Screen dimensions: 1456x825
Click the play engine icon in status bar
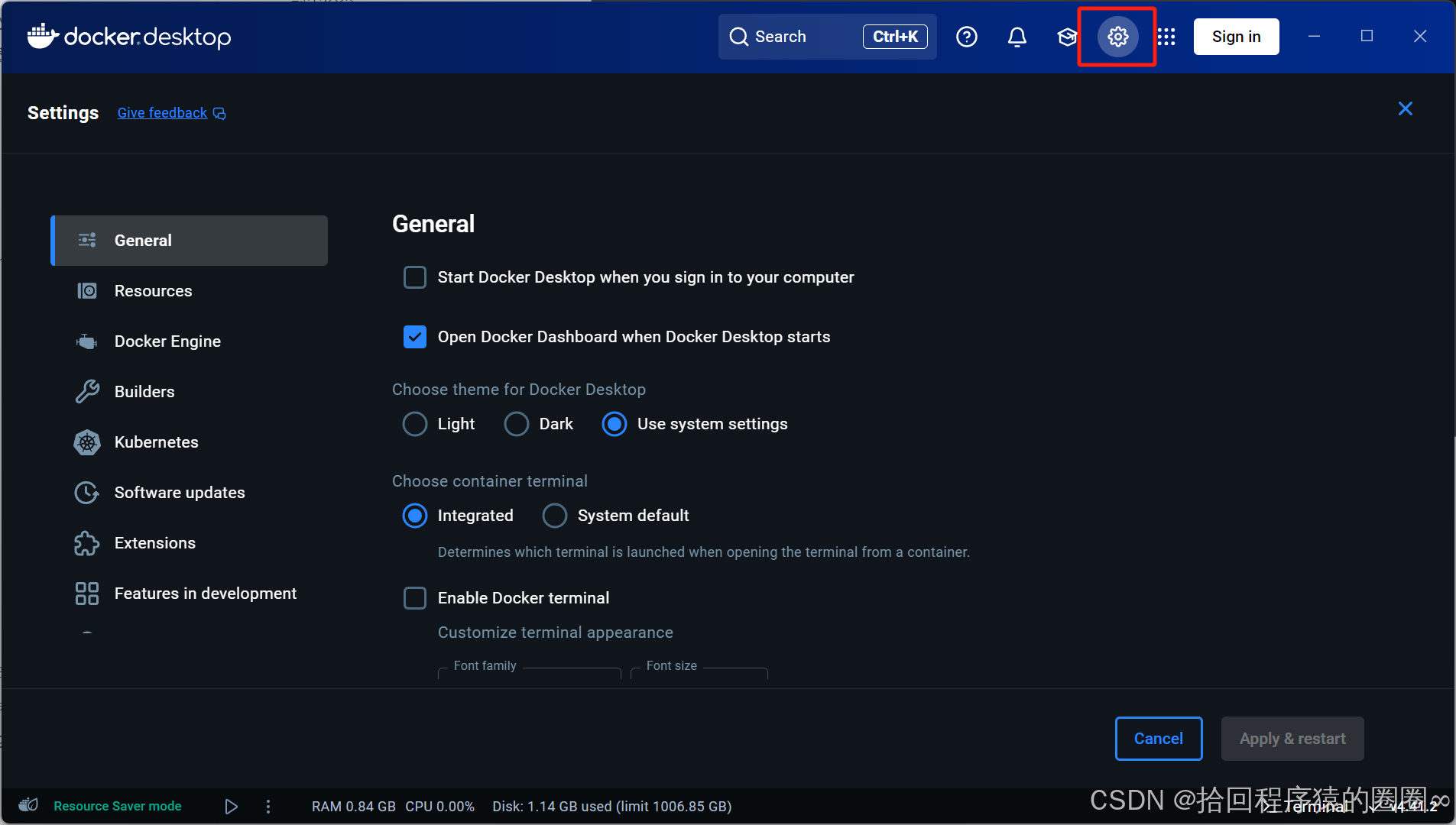231,806
